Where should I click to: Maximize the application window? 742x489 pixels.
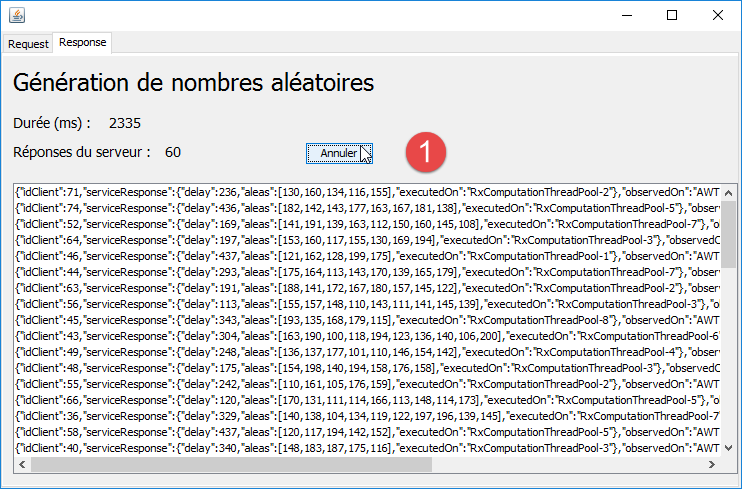[672, 16]
